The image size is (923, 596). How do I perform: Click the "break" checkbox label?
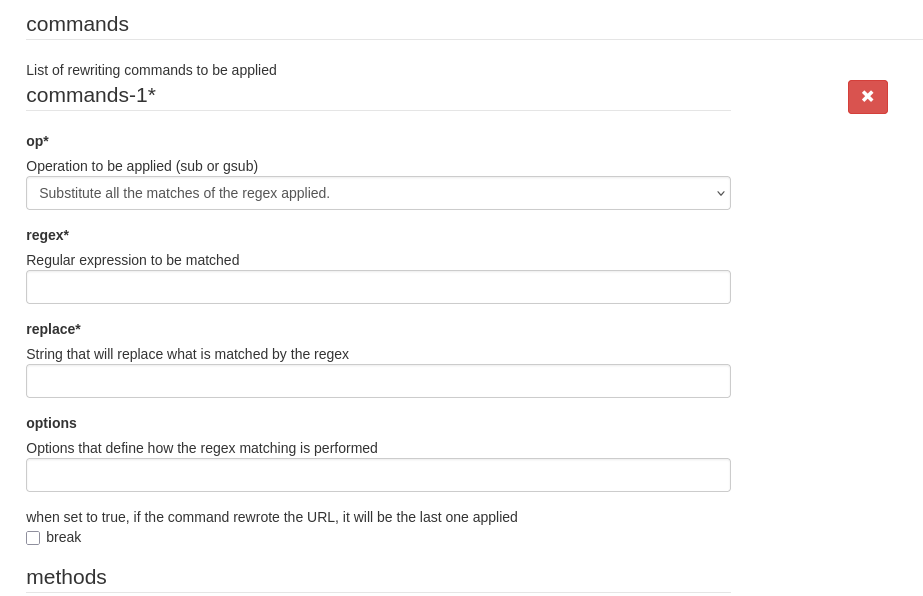[x=64, y=537]
